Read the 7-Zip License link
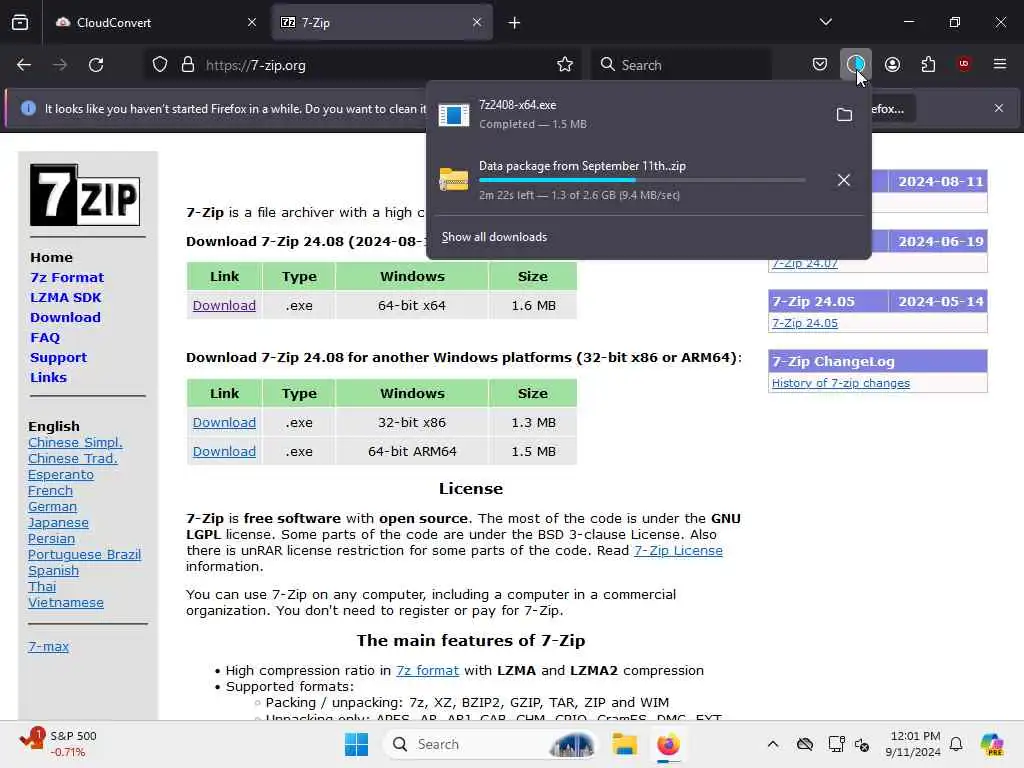This screenshot has height=768, width=1024. click(x=678, y=551)
